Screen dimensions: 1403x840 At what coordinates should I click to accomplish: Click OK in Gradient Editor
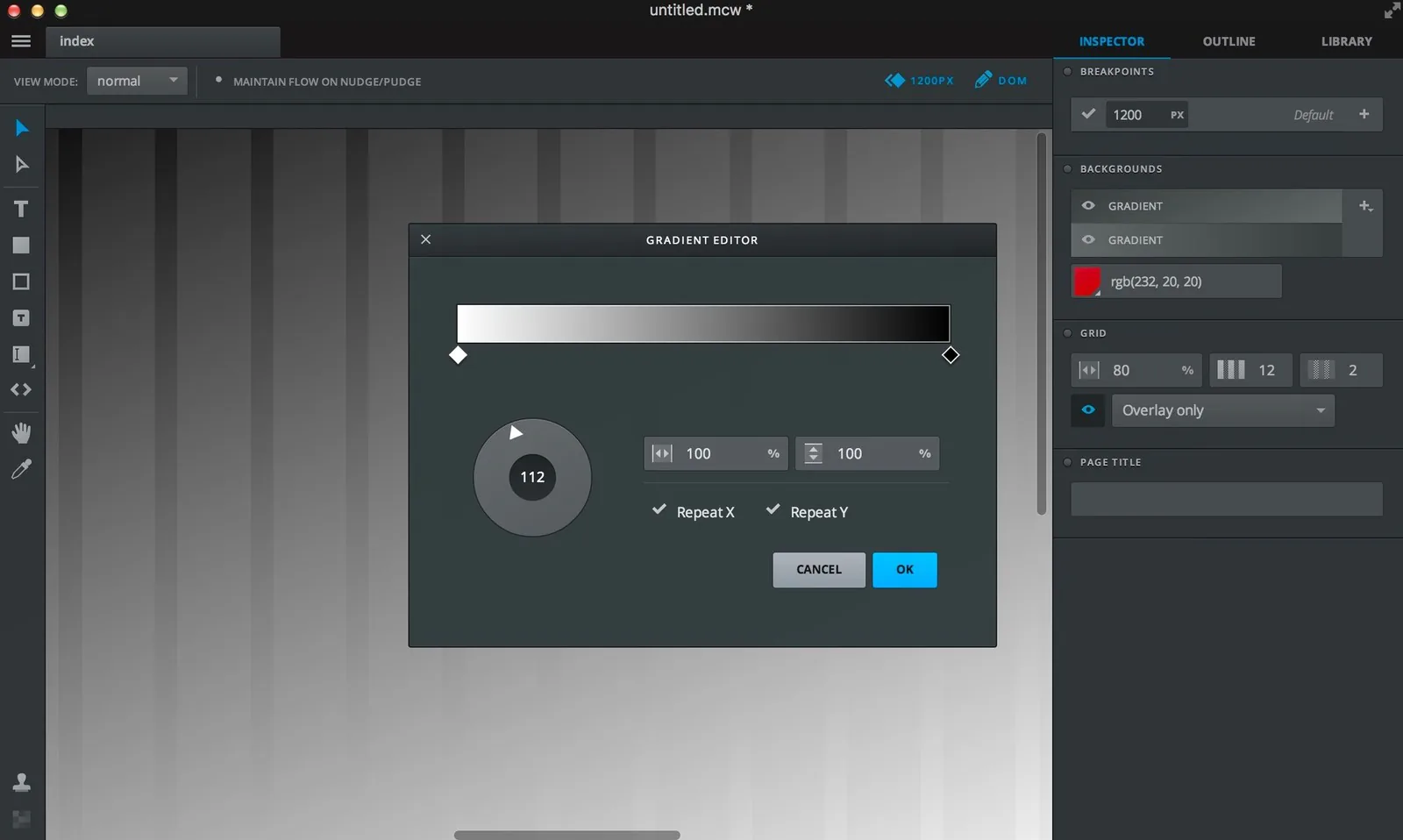point(904,570)
